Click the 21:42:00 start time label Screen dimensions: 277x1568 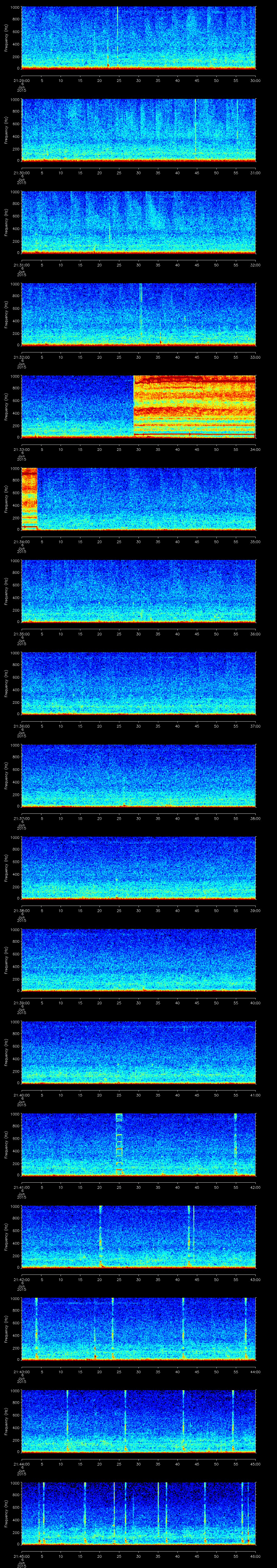(x=21, y=1279)
